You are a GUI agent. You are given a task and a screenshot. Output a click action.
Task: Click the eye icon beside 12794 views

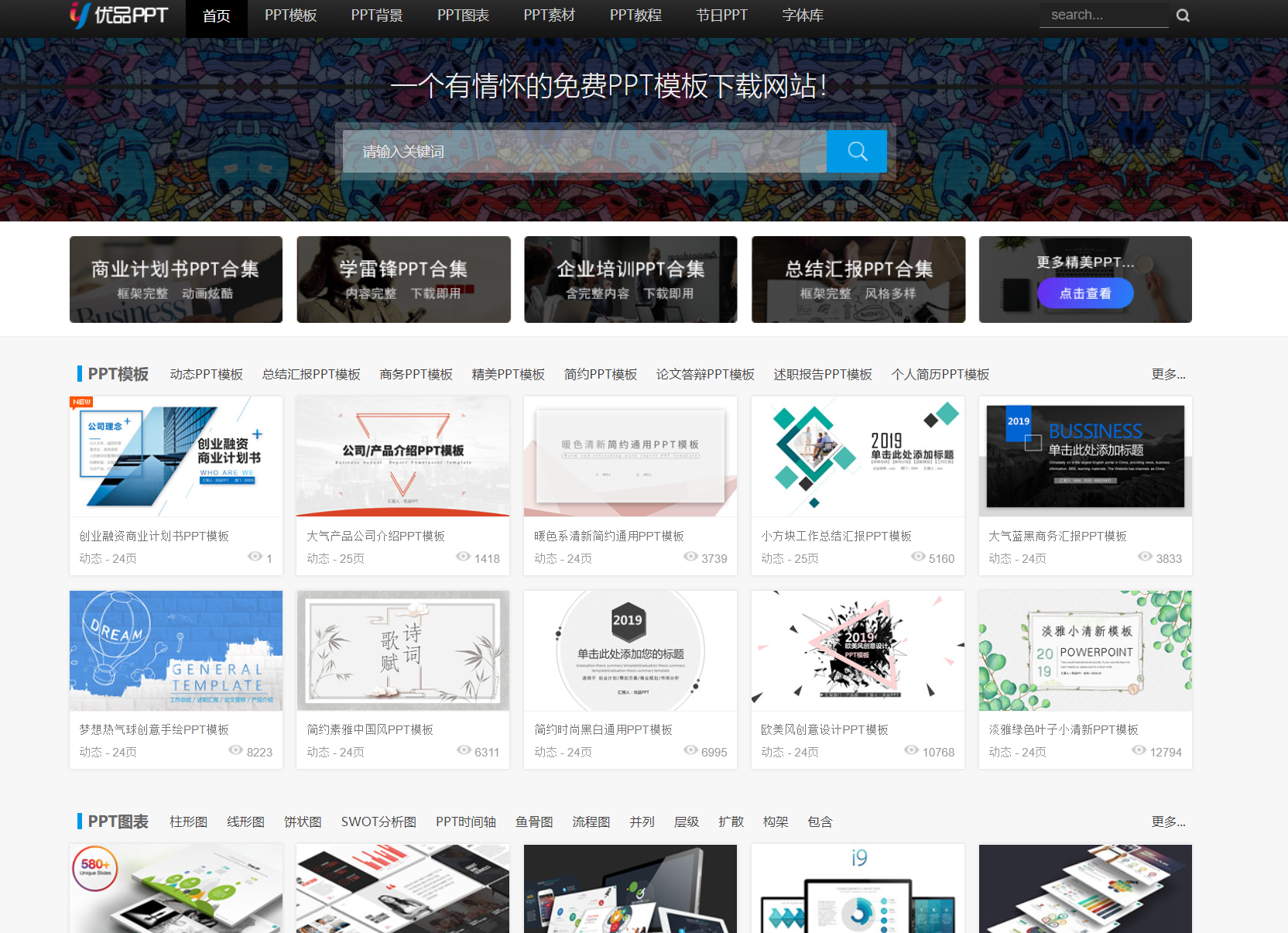[x=1139, y=750]
